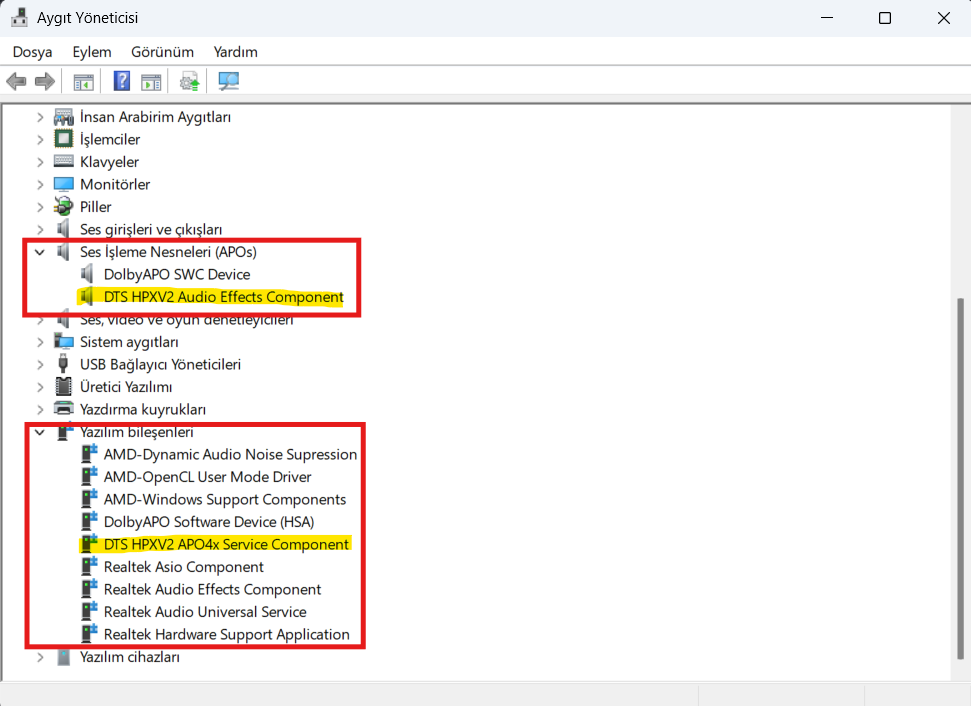
Task: Click the Realtek Asio Component icon
Action: pyautogui.click(x=89, y=566)
